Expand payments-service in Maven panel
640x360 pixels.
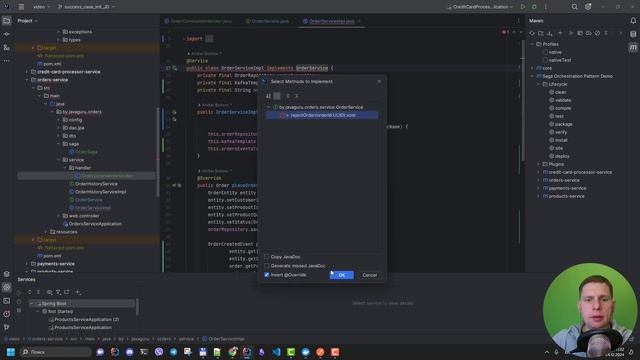tap(538, 189)
